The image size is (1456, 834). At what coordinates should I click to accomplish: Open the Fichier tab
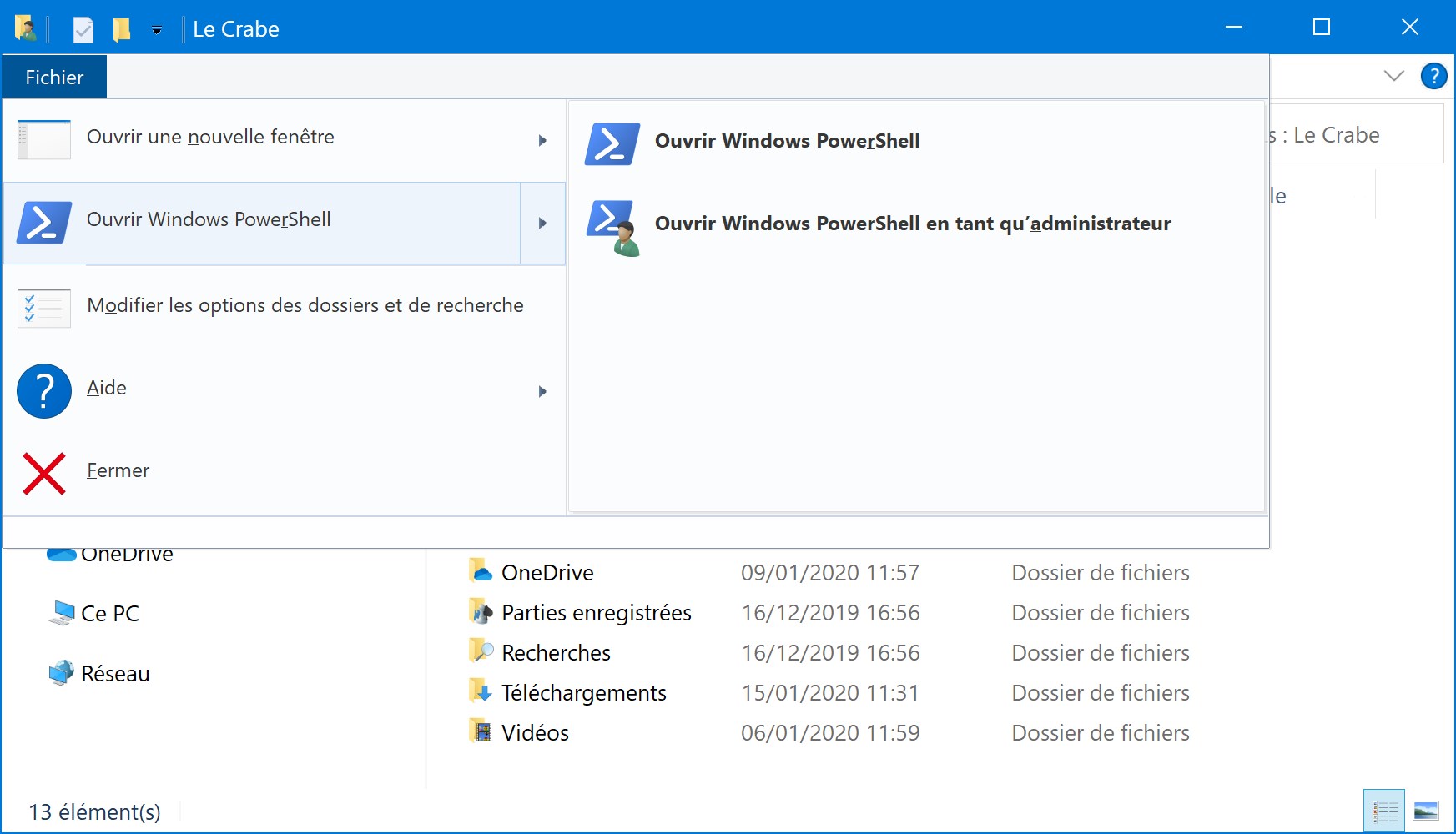54,77
